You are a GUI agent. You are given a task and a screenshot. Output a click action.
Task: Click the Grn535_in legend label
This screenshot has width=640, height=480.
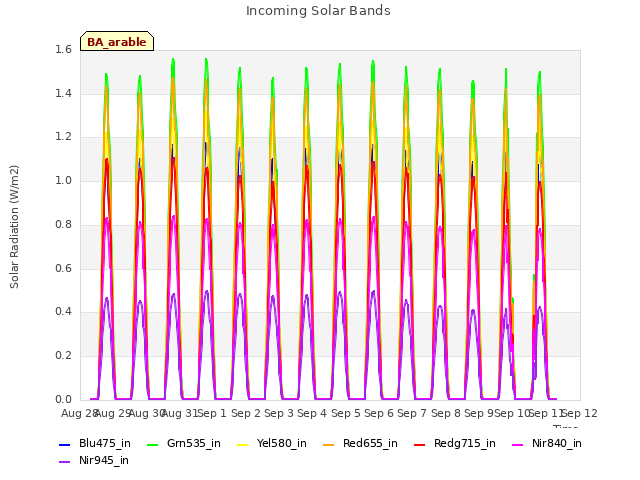[194, 443]
